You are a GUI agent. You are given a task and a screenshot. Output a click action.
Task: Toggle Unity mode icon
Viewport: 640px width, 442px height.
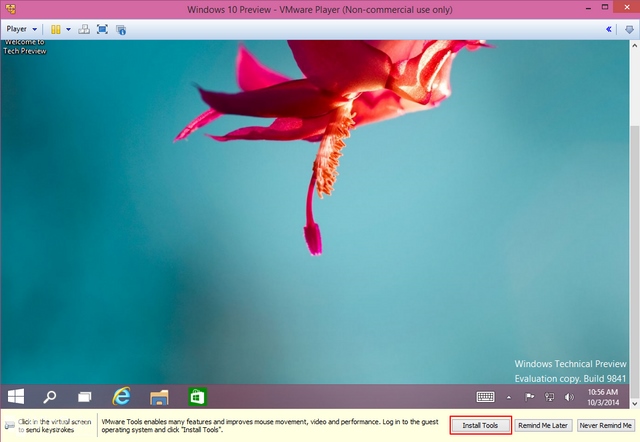pos(121,29)
